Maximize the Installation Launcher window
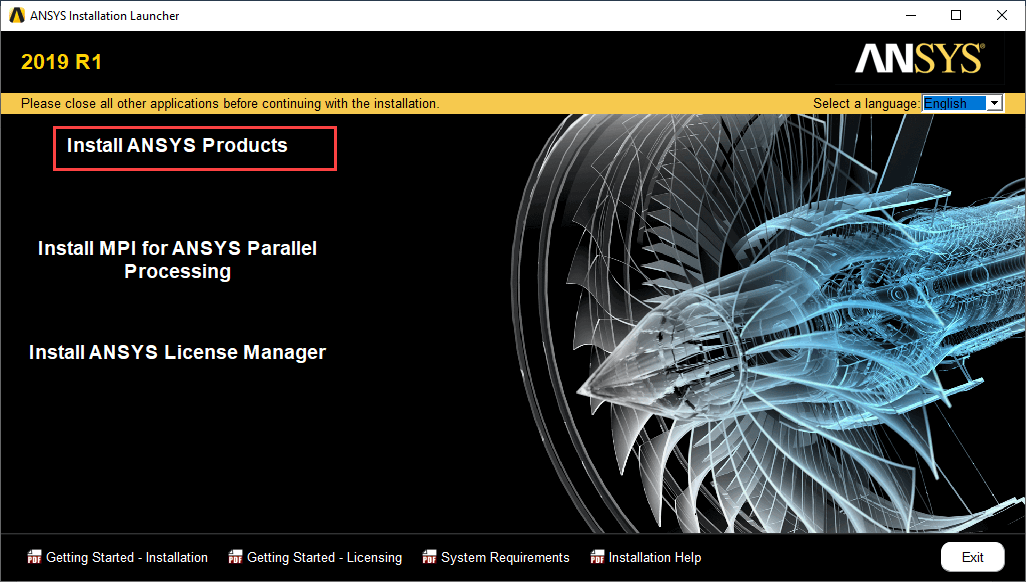The height and width of the screenshot is (582, 1026). (x=956, y=15)
